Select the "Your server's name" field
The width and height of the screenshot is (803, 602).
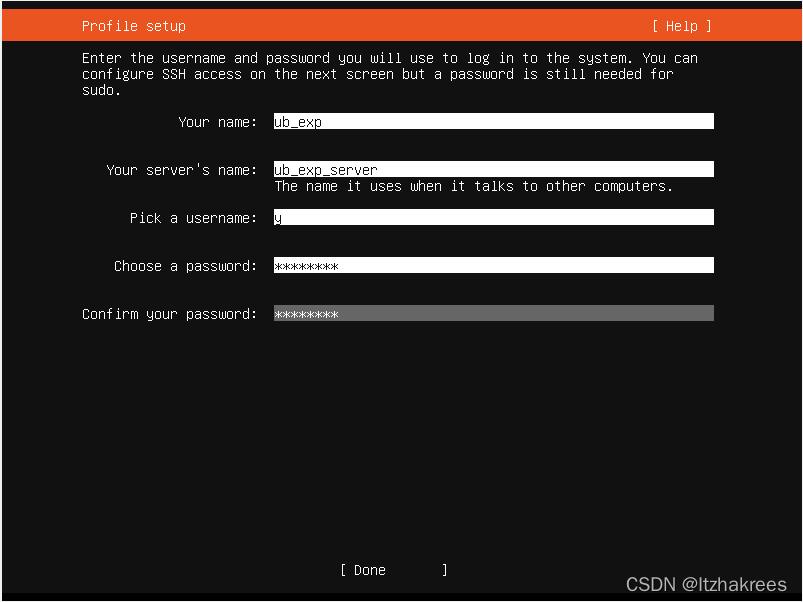pyautogui.click(x=494, y=169)
